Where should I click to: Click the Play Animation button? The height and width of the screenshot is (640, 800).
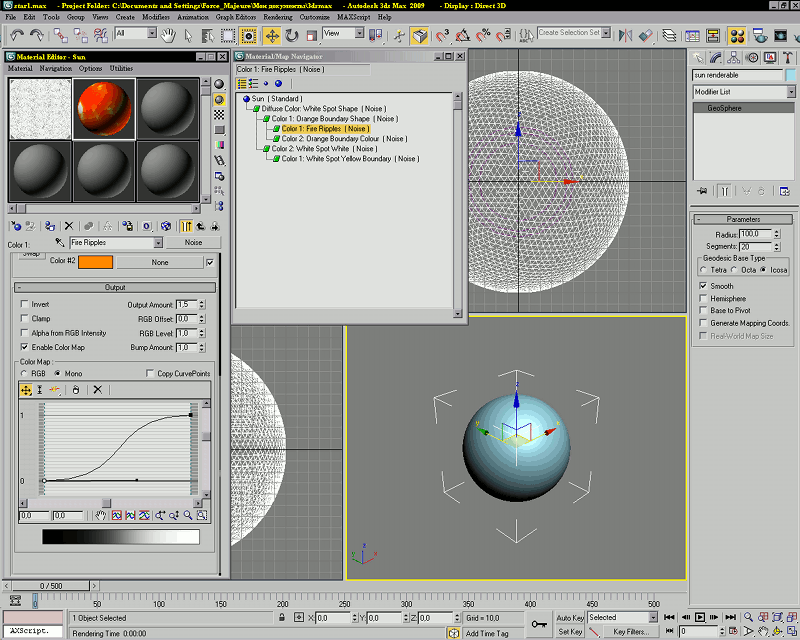pos(700,617)
